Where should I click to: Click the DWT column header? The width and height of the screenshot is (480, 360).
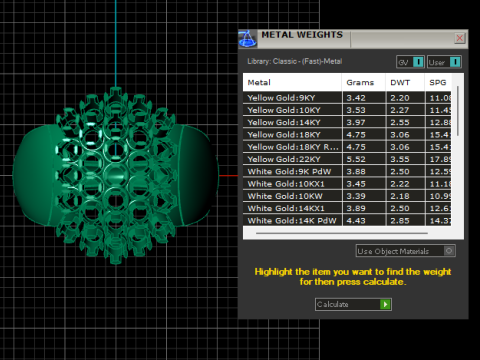click(405, 82)
